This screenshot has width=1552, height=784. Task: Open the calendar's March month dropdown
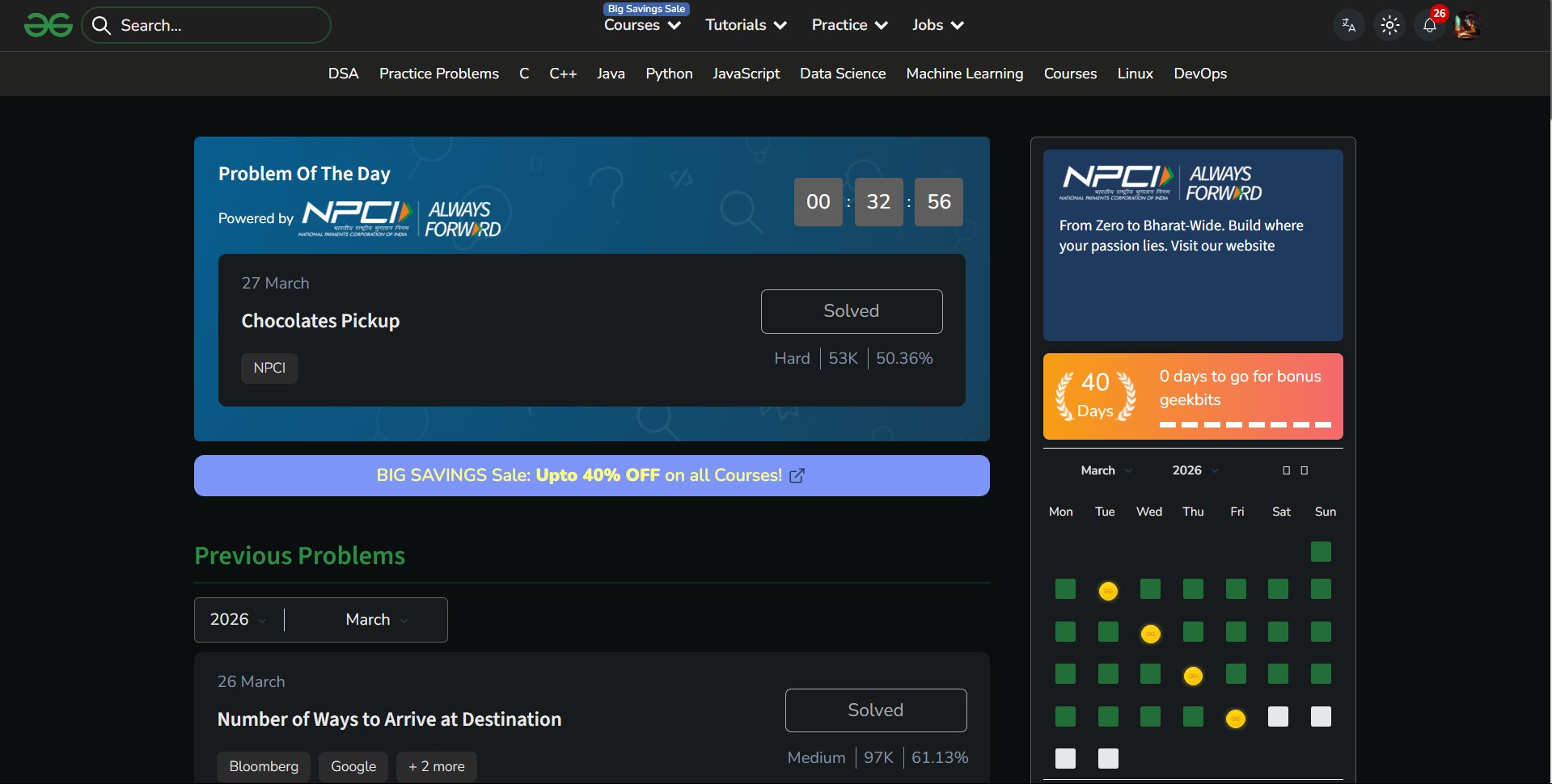click(x=1106, y=470)
